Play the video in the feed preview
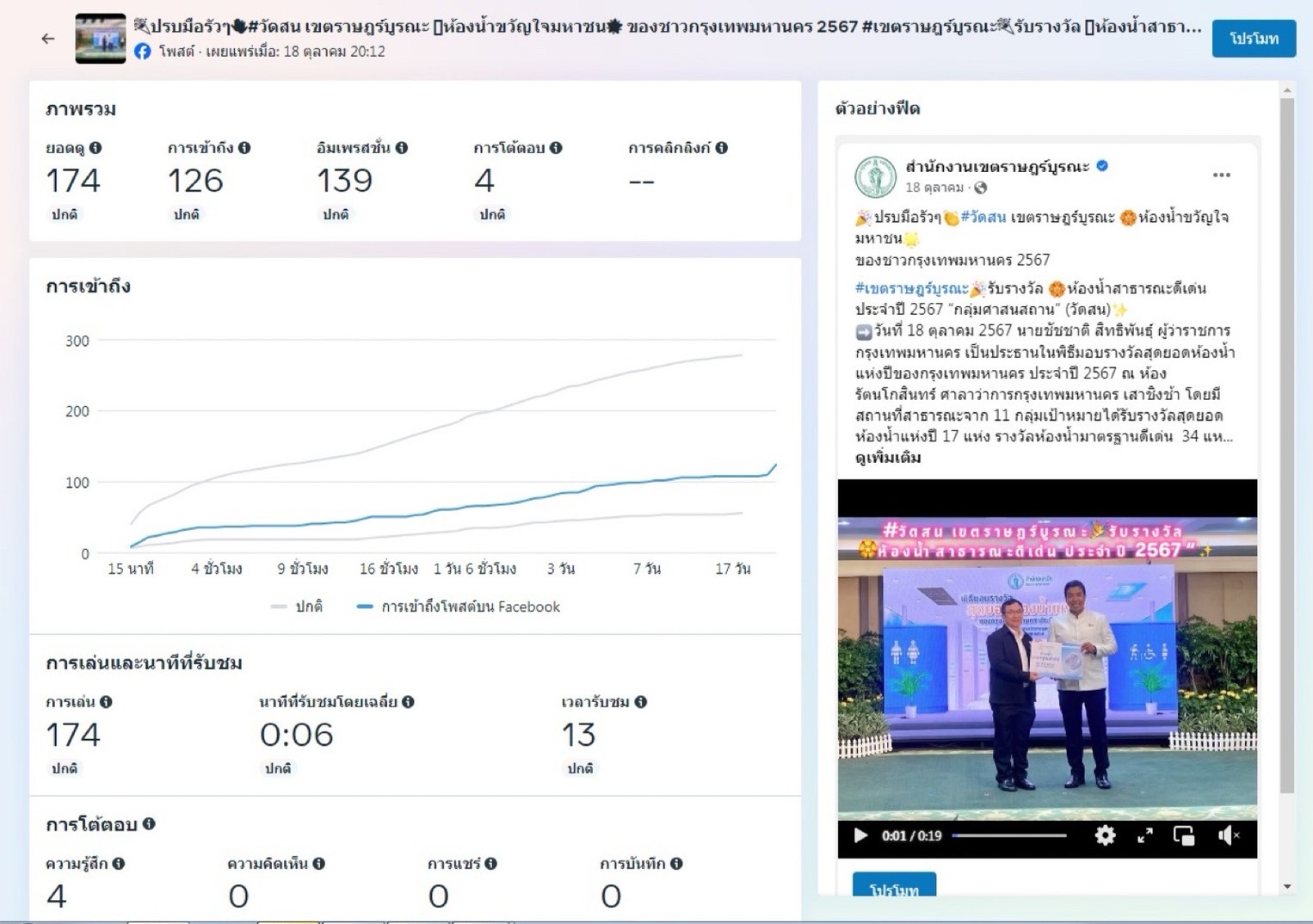Viewport: 1313px width, 924px height. pyautogui.click(x=860, y=835)
